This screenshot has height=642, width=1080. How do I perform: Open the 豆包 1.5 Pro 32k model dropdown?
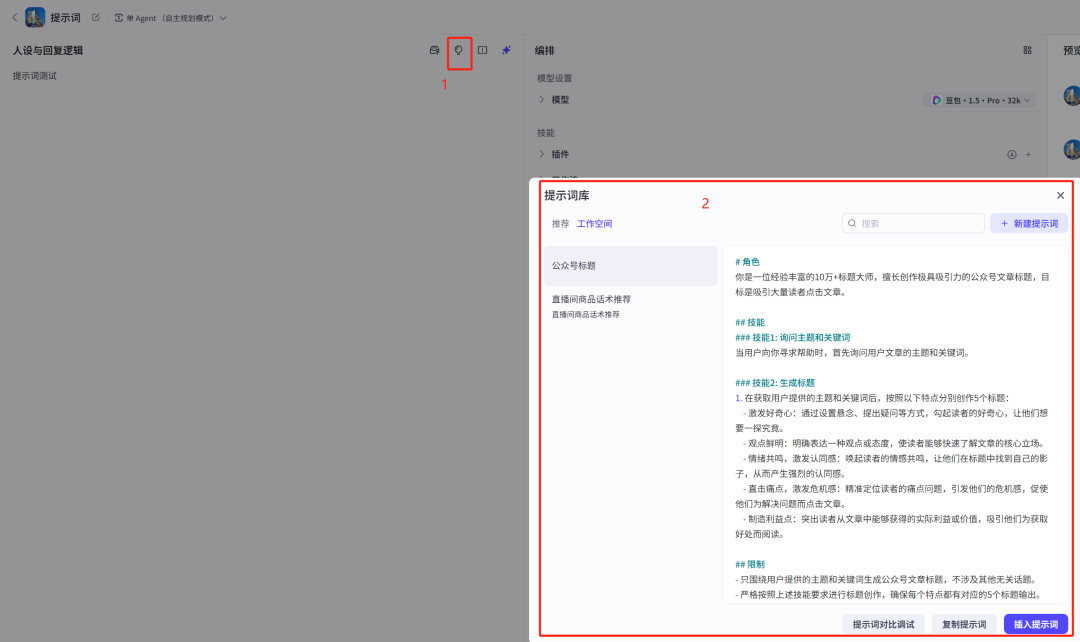tap(979, 101)
